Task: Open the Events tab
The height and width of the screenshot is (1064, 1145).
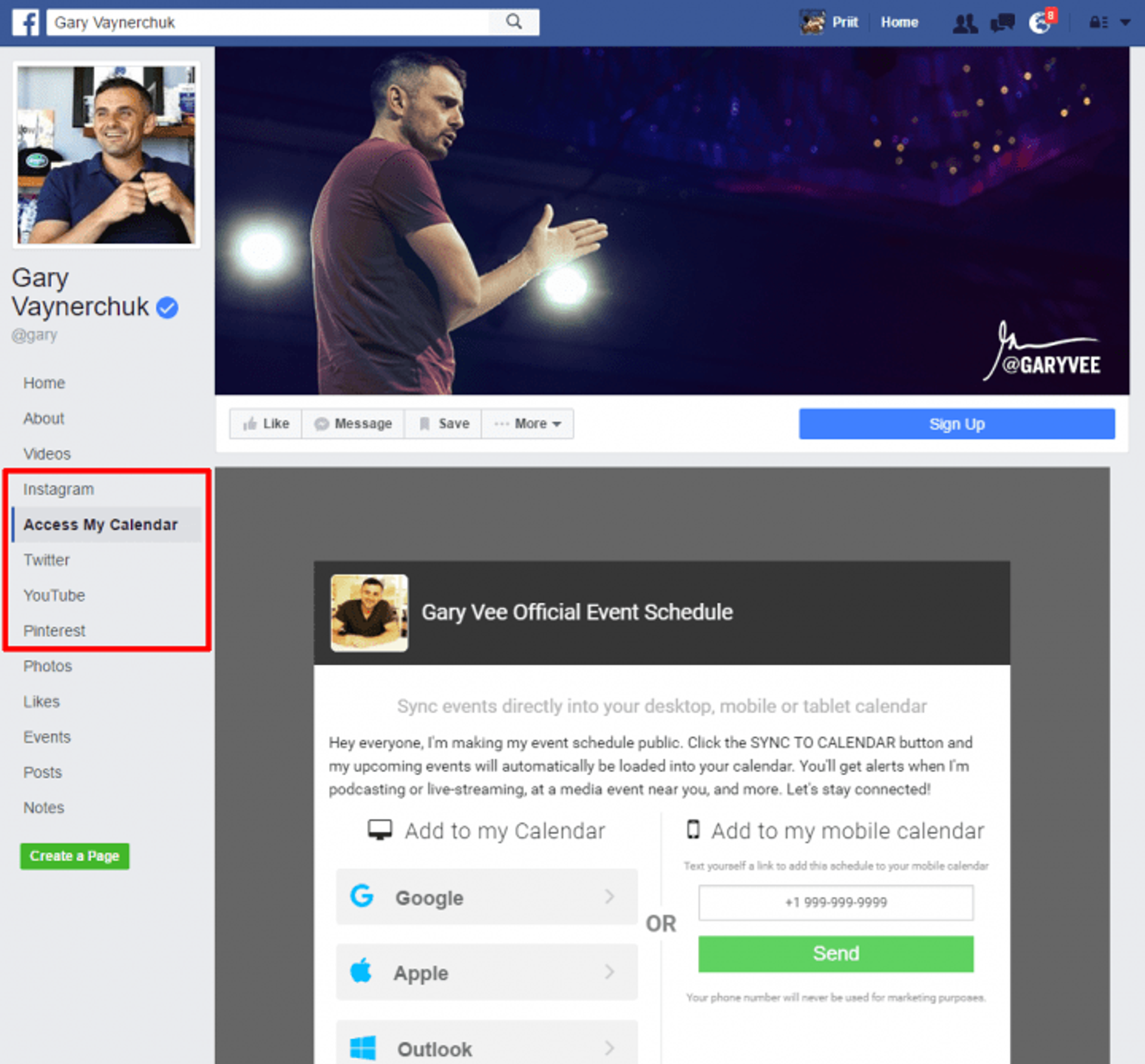Action: pyautogui.click(x=47, y=737)
